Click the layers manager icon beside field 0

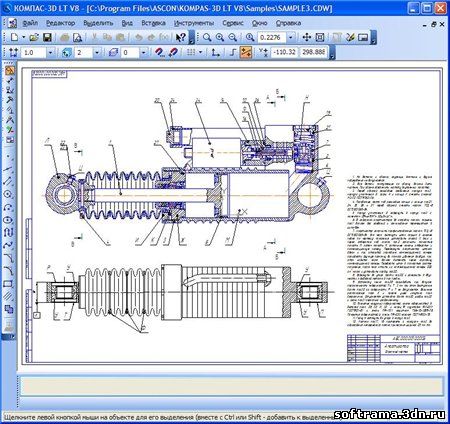(113, 52)
